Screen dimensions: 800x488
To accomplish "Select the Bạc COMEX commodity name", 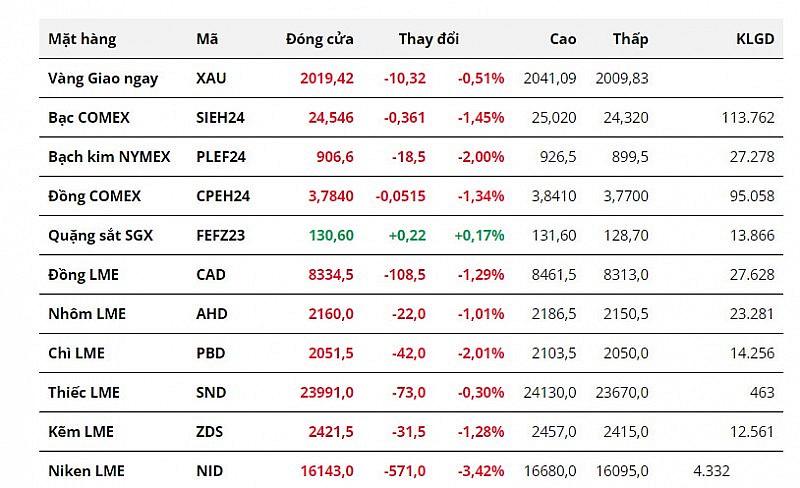I will coord(89,118).
